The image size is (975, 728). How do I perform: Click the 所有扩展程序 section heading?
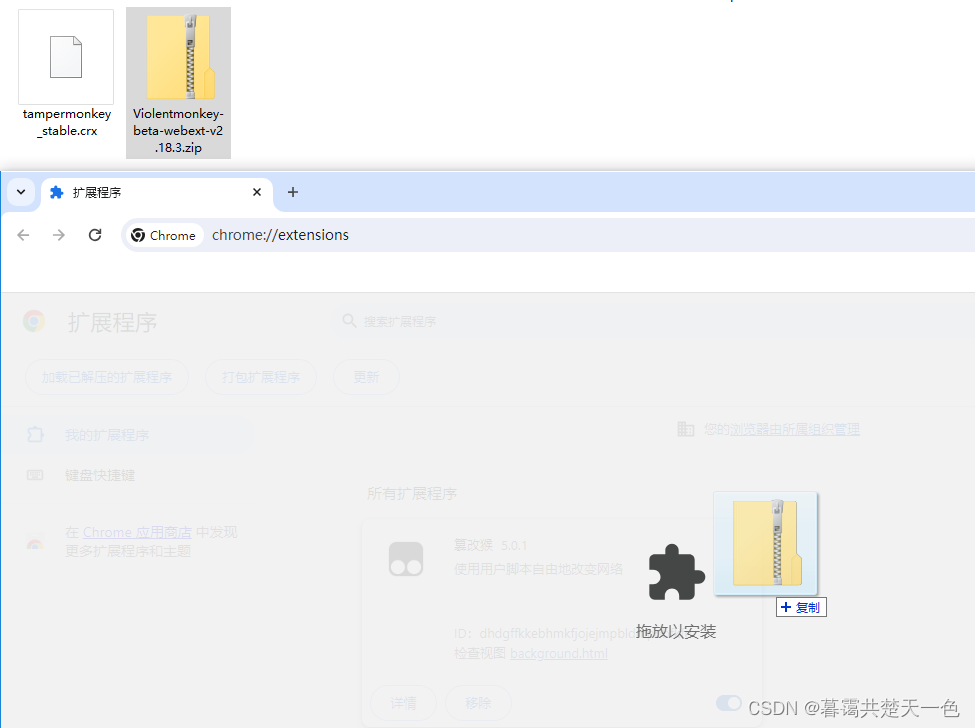(412, 494)
